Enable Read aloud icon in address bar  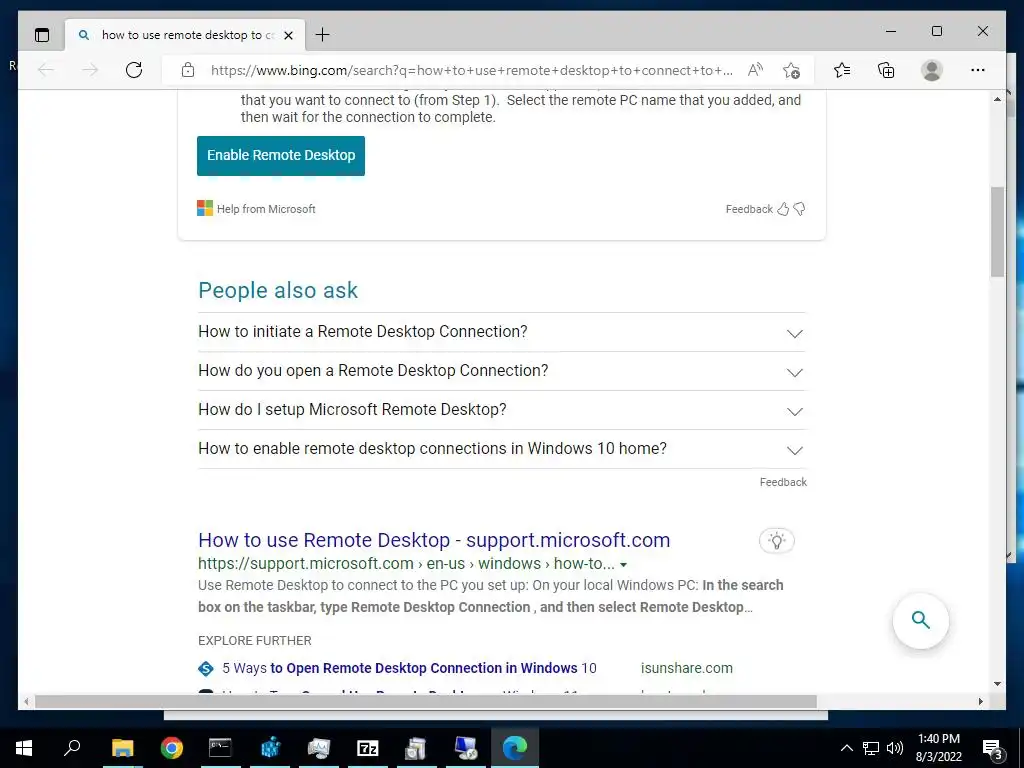[756, 70]
